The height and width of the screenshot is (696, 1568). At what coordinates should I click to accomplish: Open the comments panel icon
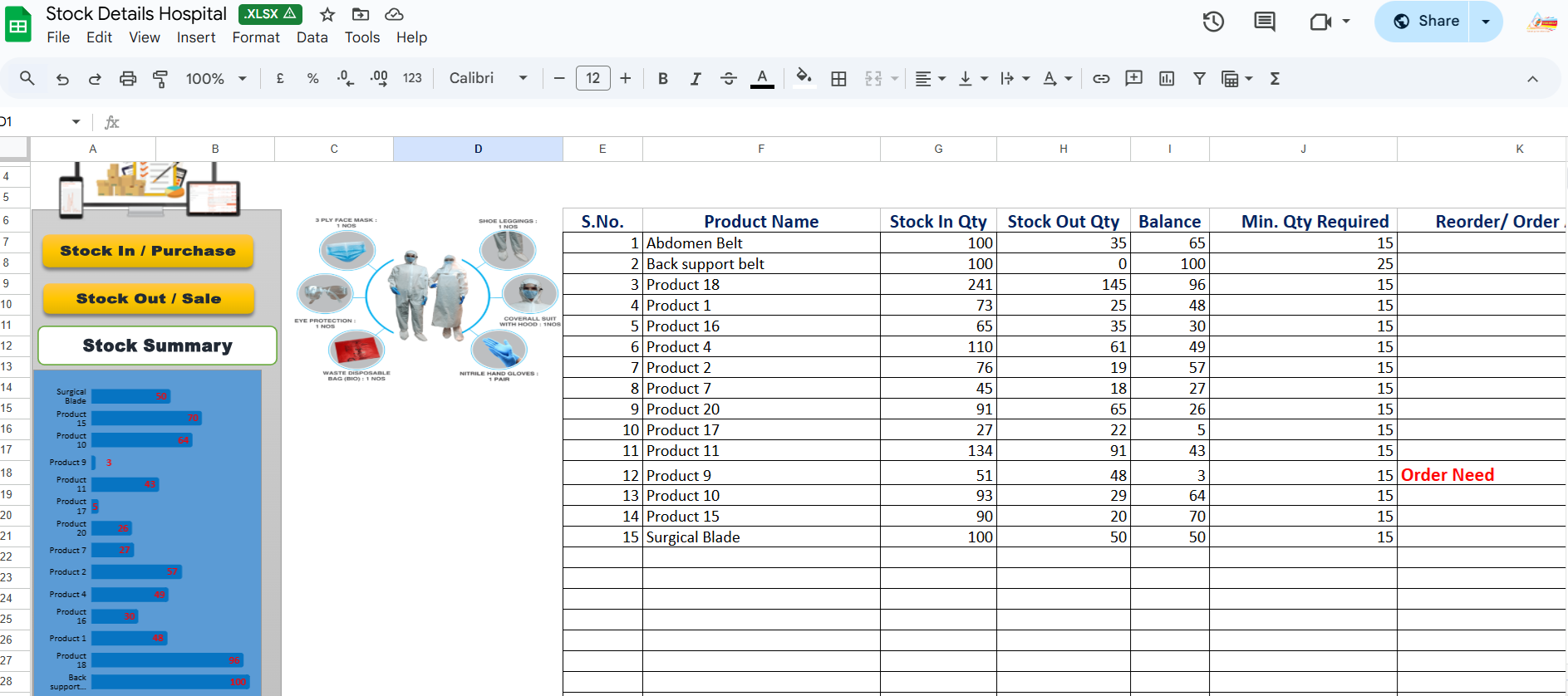tap(1265, 22)
